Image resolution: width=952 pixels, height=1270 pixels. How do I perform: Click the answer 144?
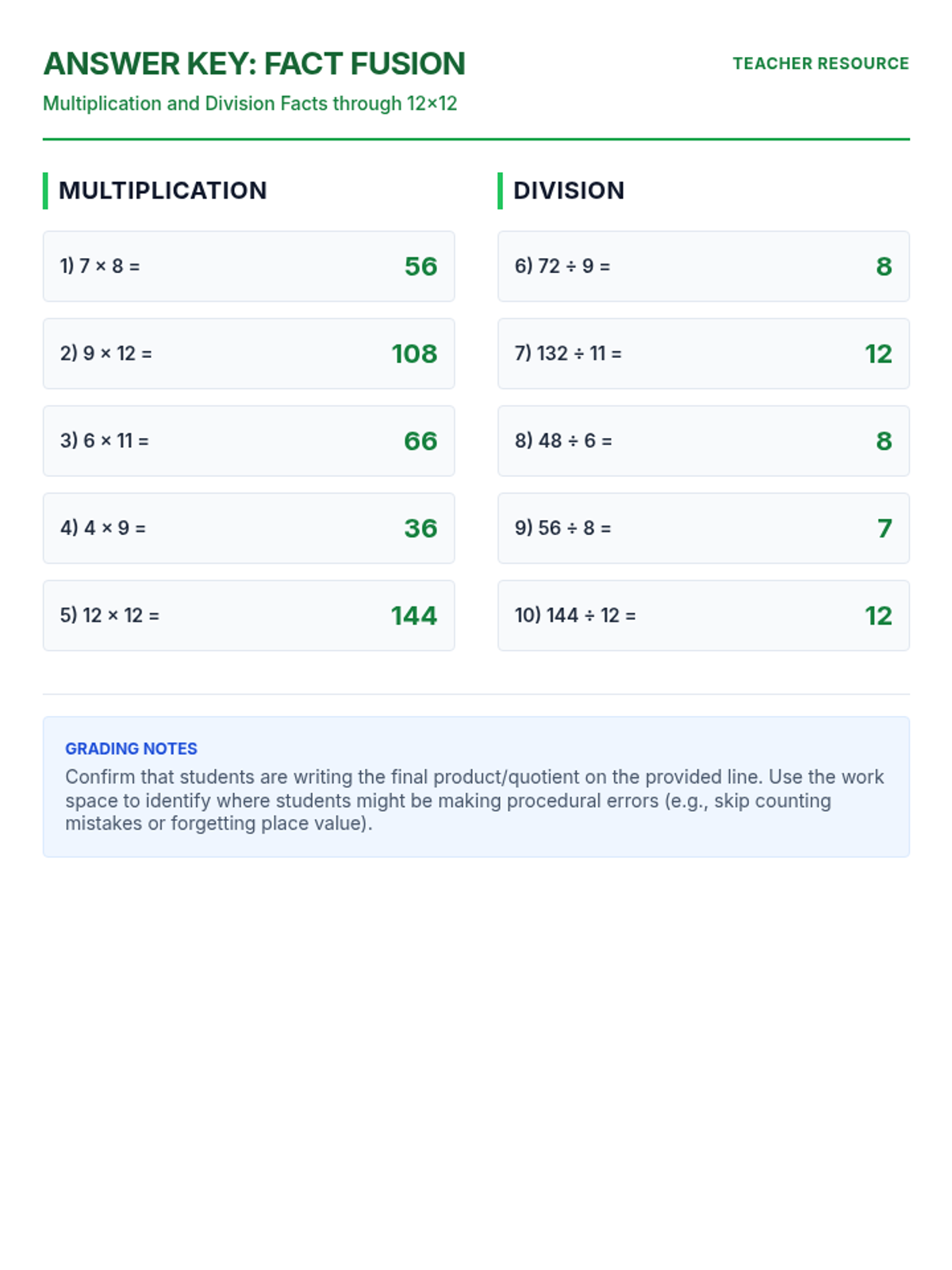click(x=414, y=615)
